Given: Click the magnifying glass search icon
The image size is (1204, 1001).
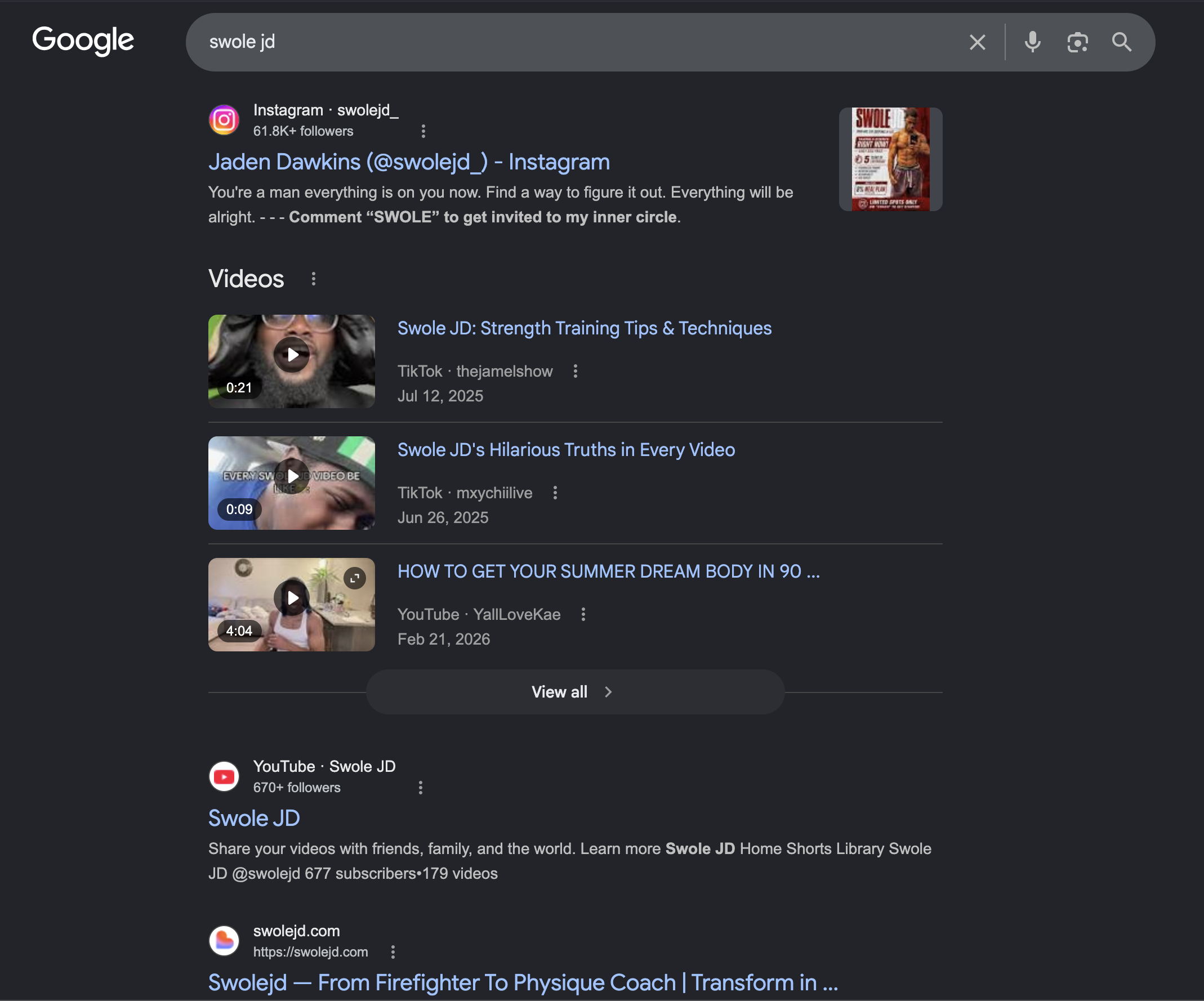Looking at the screenshot, I should (1122, 42).
